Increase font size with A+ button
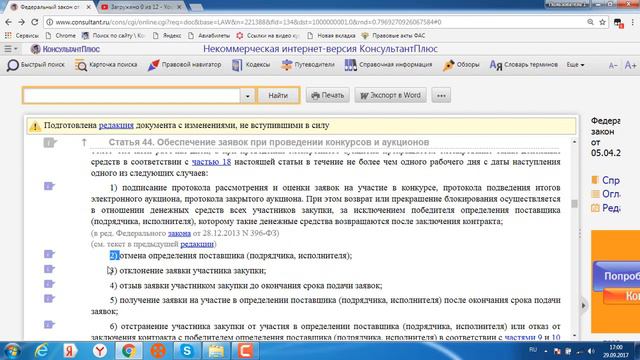The height and width of the screenshot is (360, 640). (x=630, y=65)
